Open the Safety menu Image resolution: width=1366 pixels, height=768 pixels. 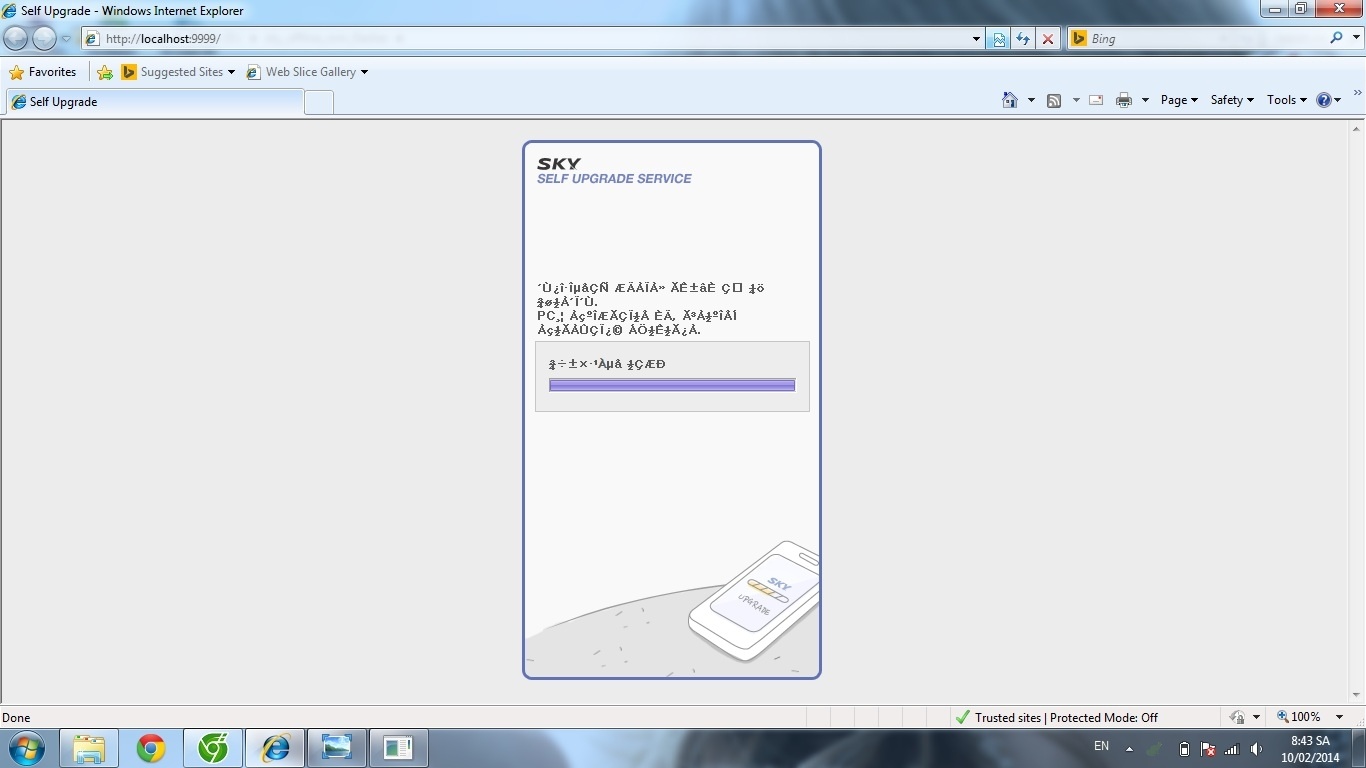(1231, 100)
